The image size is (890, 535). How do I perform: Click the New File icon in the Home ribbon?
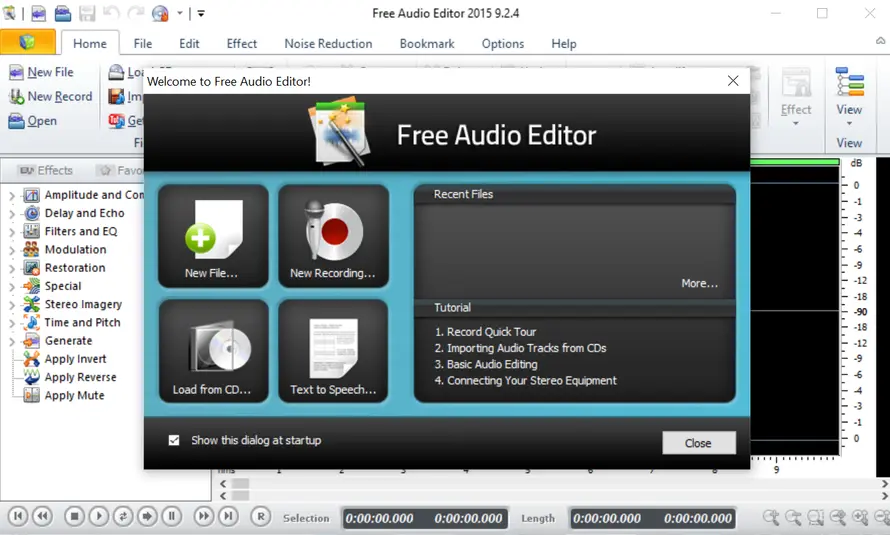click(16, 72)
